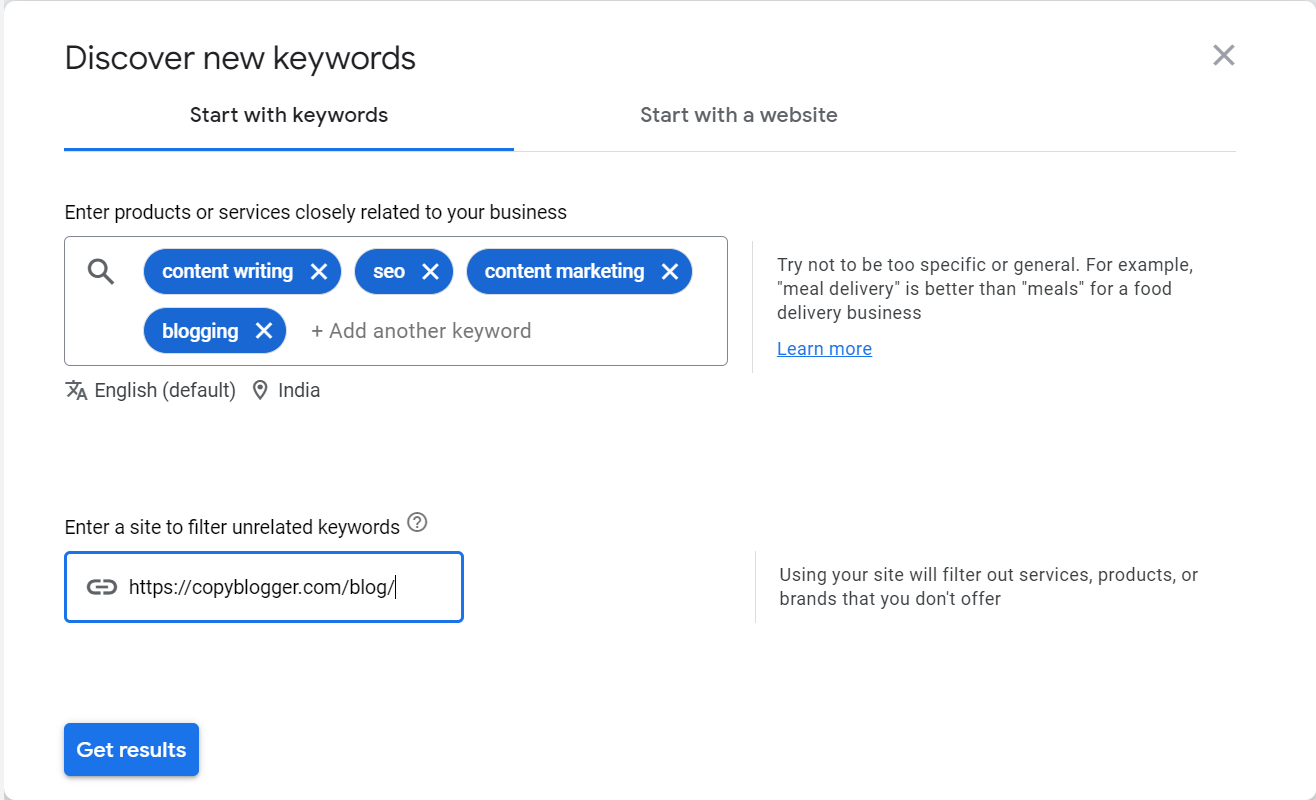Click the Get results button

pyautogui.click(x=132, y=750)
